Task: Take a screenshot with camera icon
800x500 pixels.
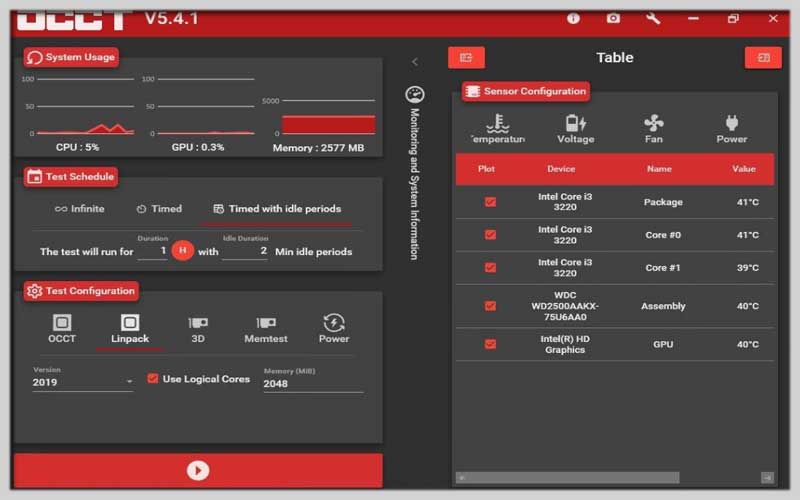Action: 613,18
